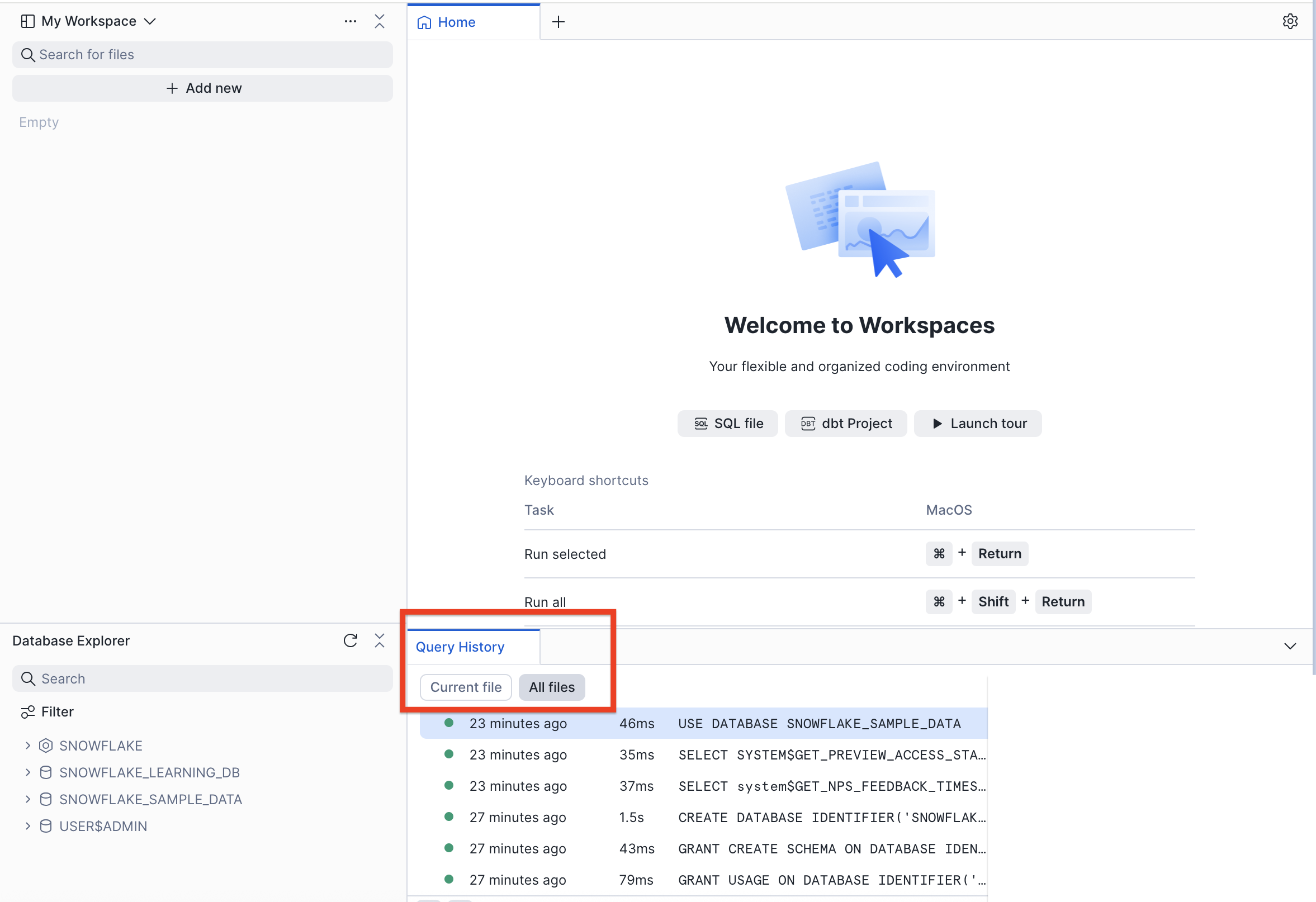Collapse the Database Explorer panel
The width and height of the screenshot is (1316, 902).
380,640
